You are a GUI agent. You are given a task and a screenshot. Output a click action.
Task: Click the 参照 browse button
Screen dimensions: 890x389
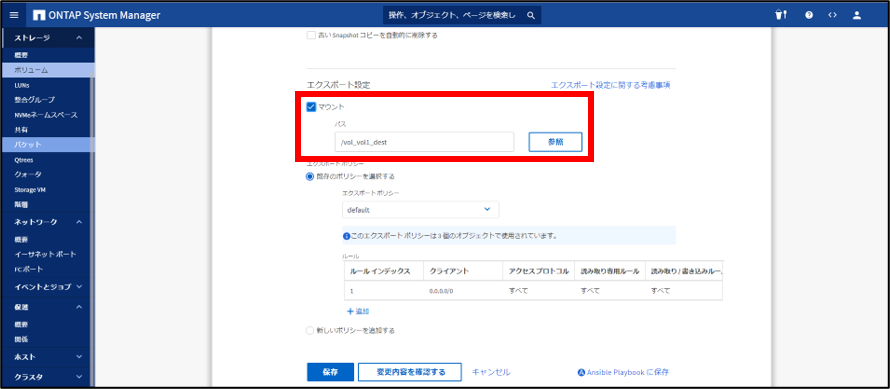click(555, 143)
